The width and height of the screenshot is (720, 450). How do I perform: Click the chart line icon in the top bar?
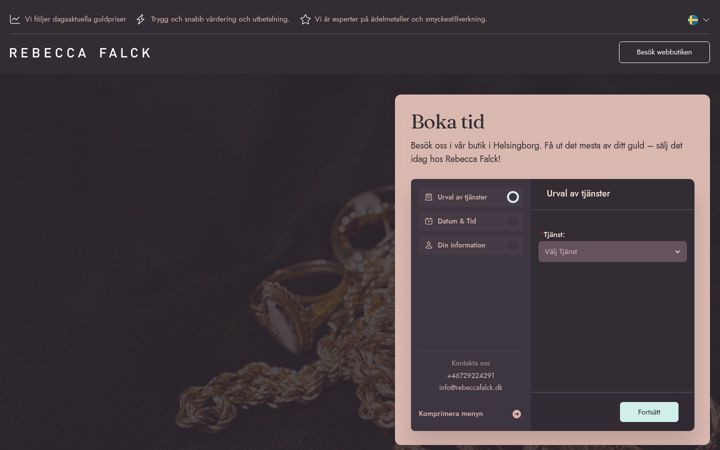click(15, 19)
